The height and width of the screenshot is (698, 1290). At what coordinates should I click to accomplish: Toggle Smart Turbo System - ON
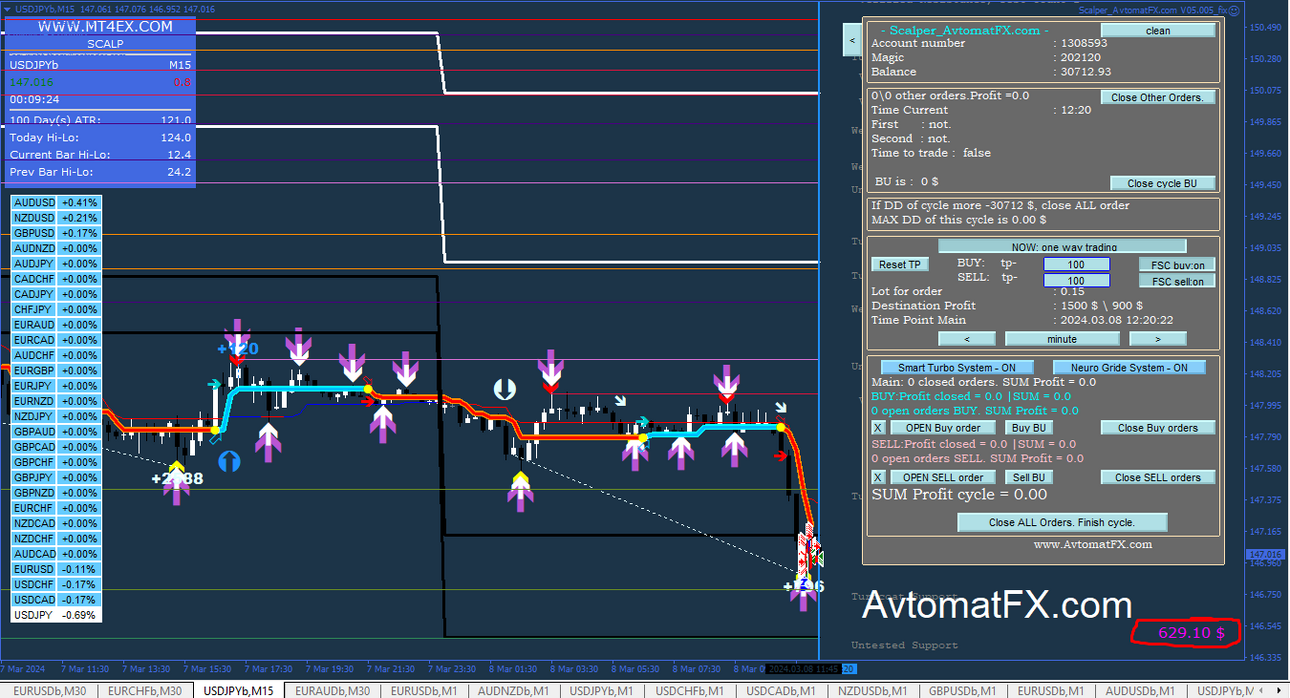(x=957, y=367)
